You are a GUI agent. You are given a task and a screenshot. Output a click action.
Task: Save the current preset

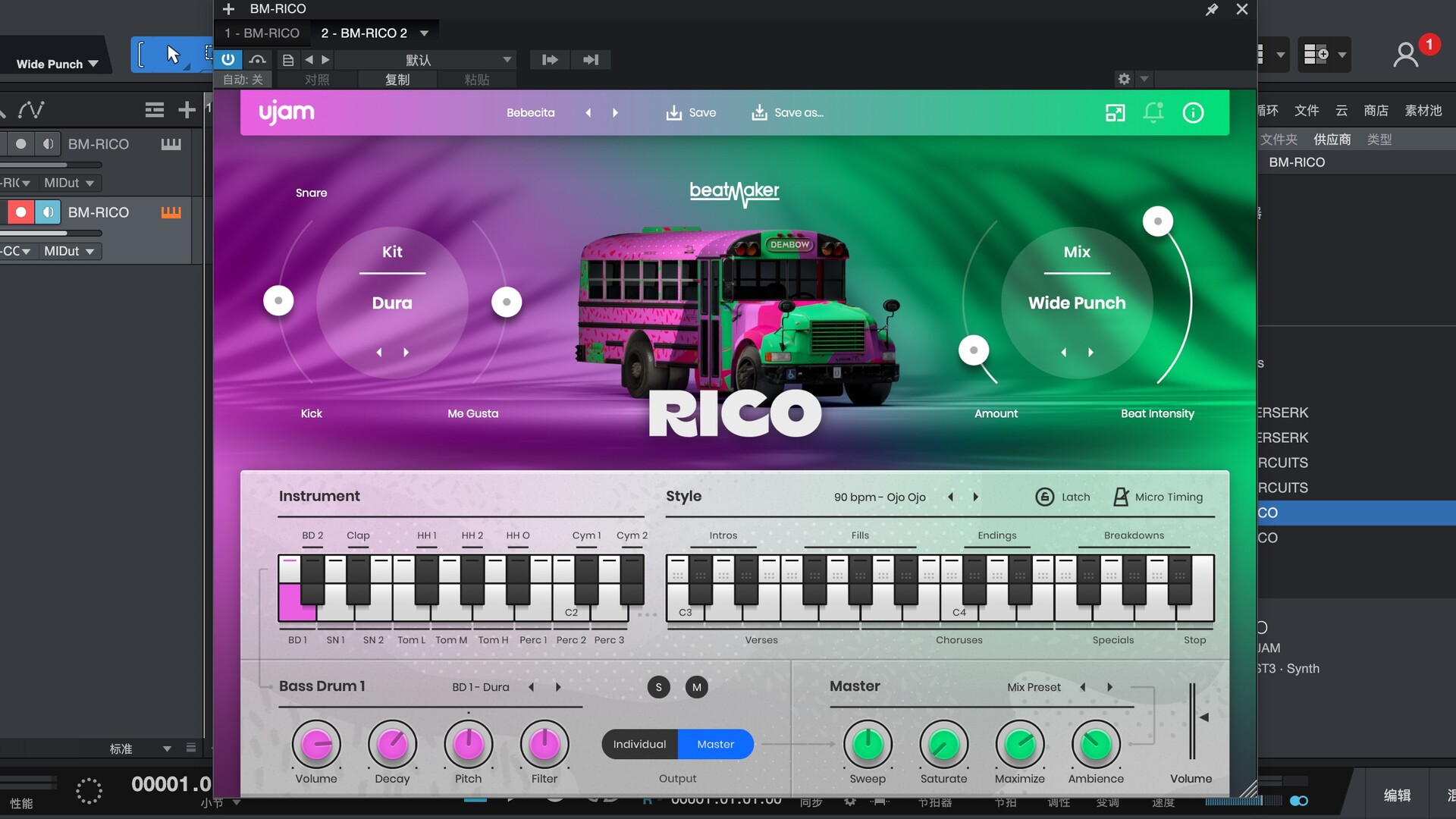click(x=691, y=113)
